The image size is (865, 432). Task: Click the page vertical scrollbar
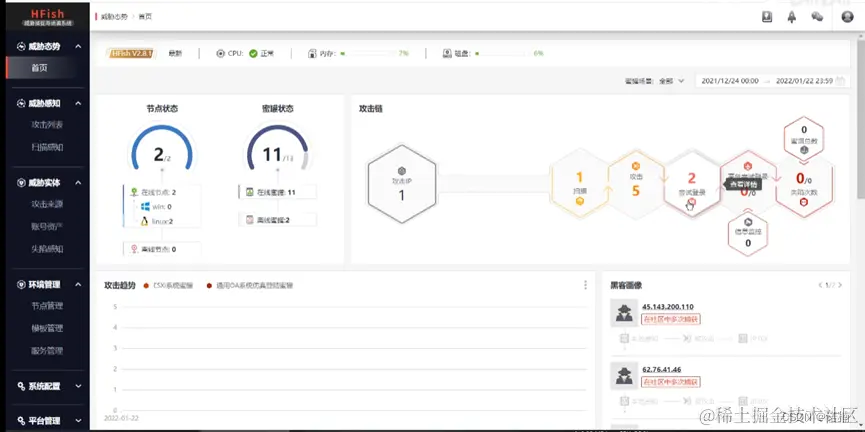point(861,119)
